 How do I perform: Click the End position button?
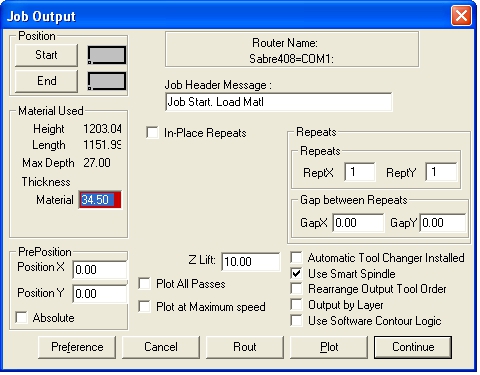coord(46,81)
